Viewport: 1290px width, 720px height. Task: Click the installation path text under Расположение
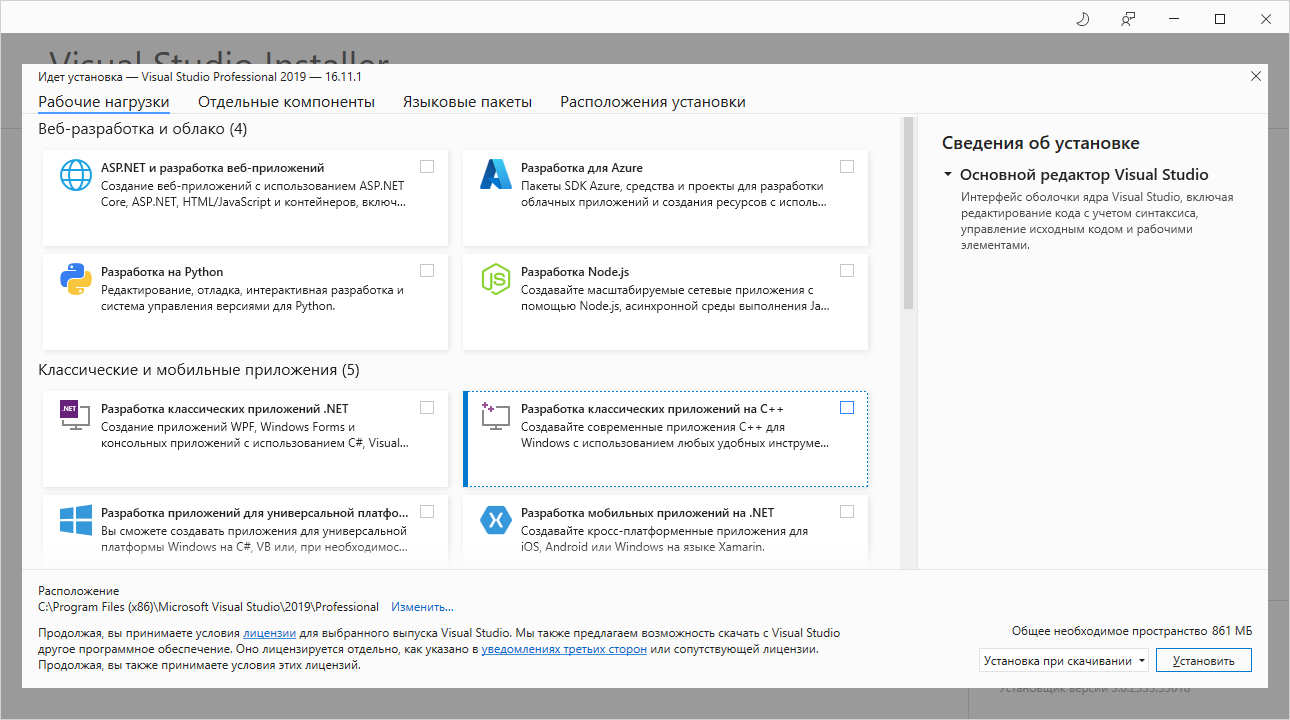click(208, 607)
